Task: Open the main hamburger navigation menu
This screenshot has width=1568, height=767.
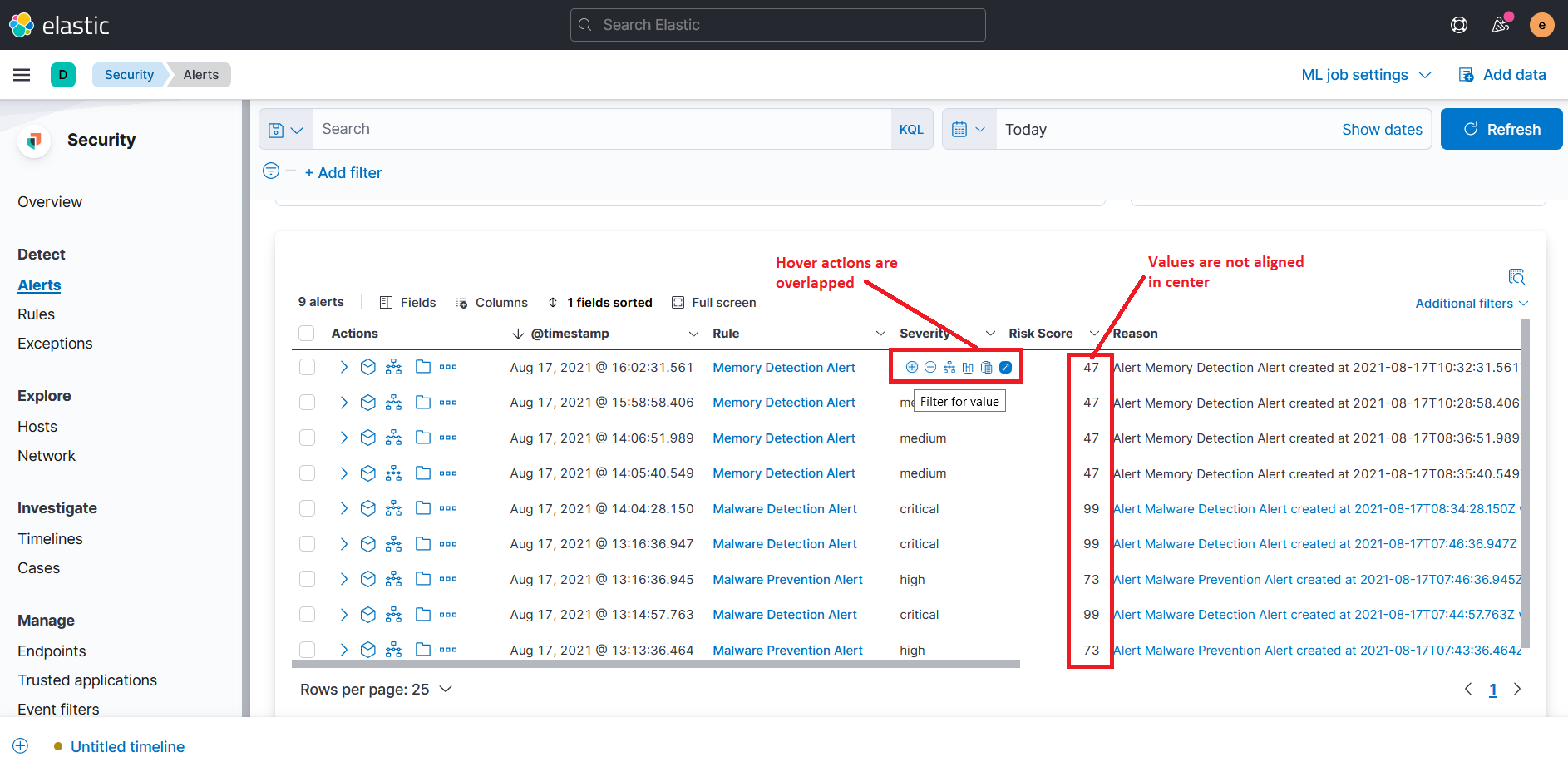Action: click(22, 75)
